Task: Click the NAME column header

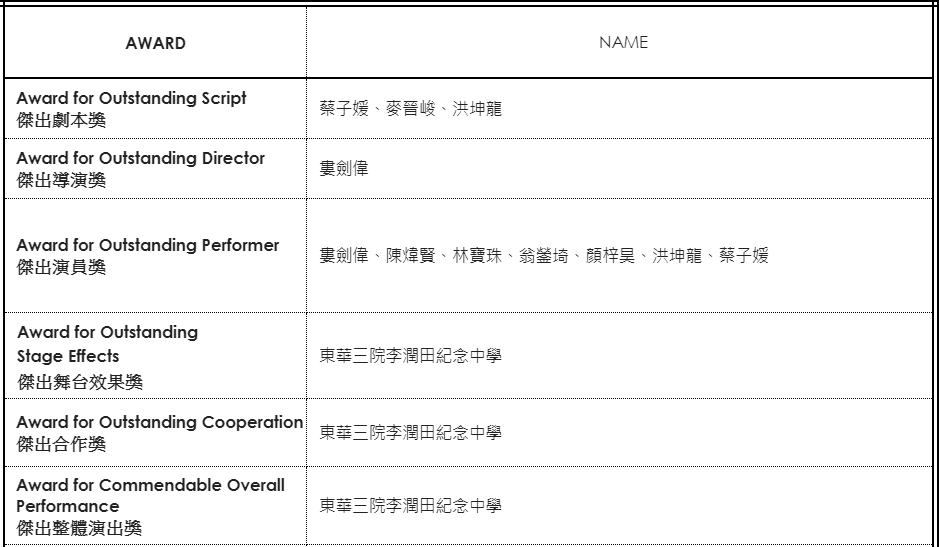Action: coord(623,43)
